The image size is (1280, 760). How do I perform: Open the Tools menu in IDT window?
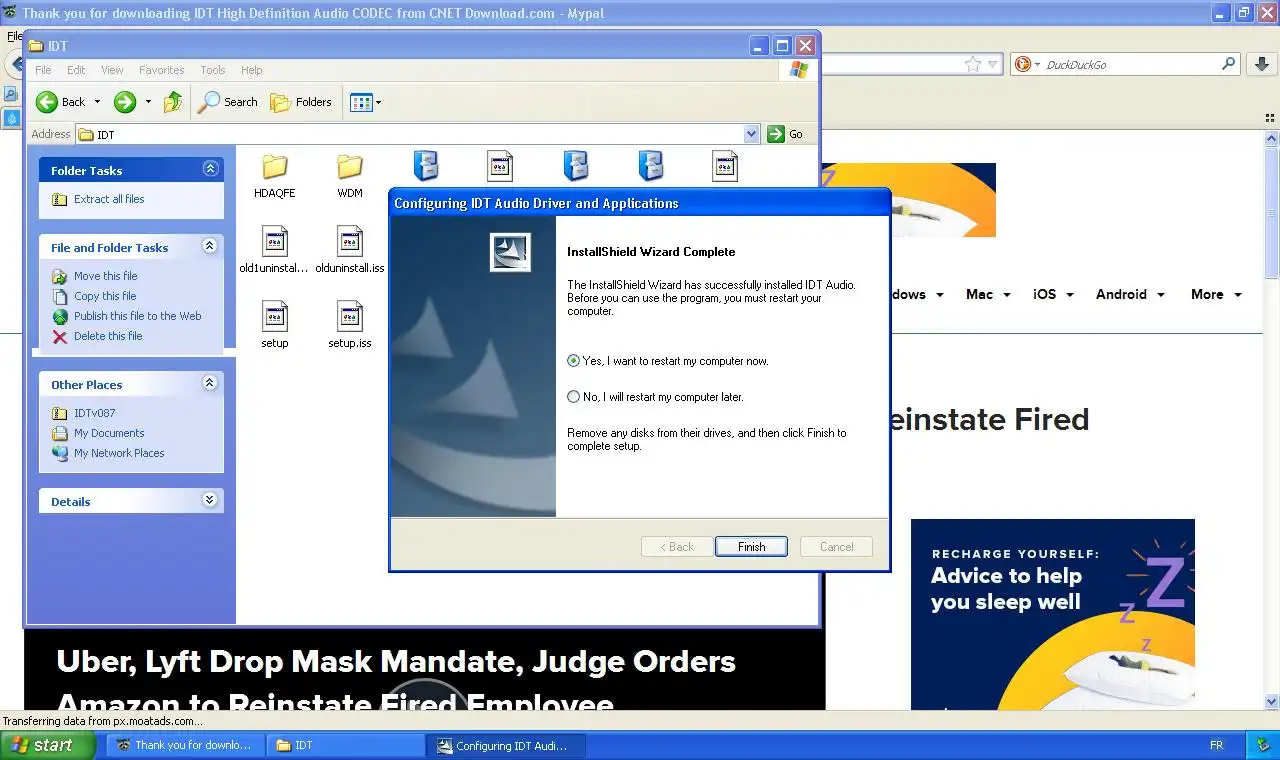212,70
